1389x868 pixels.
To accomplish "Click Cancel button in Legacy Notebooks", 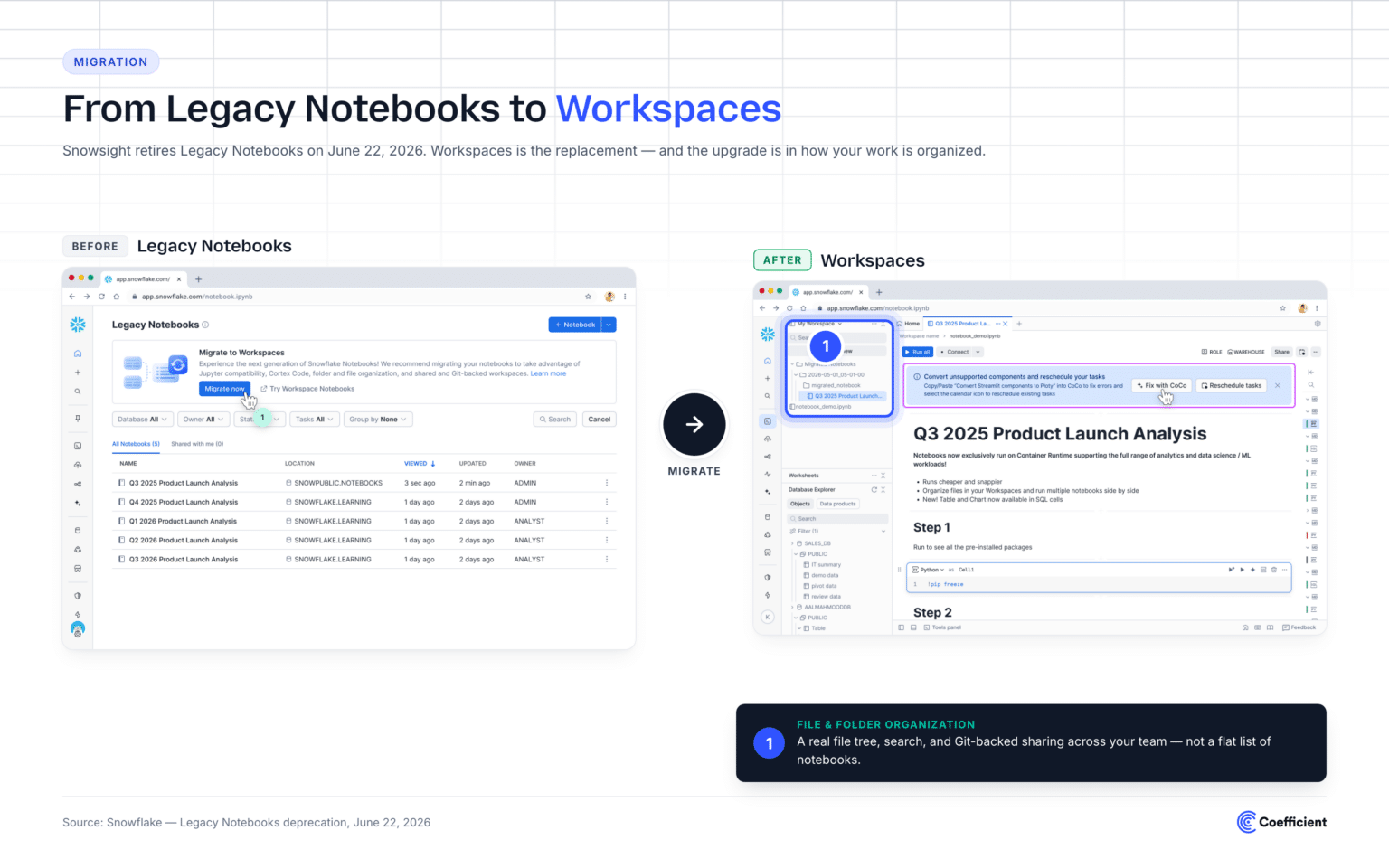I will (600, 420).
